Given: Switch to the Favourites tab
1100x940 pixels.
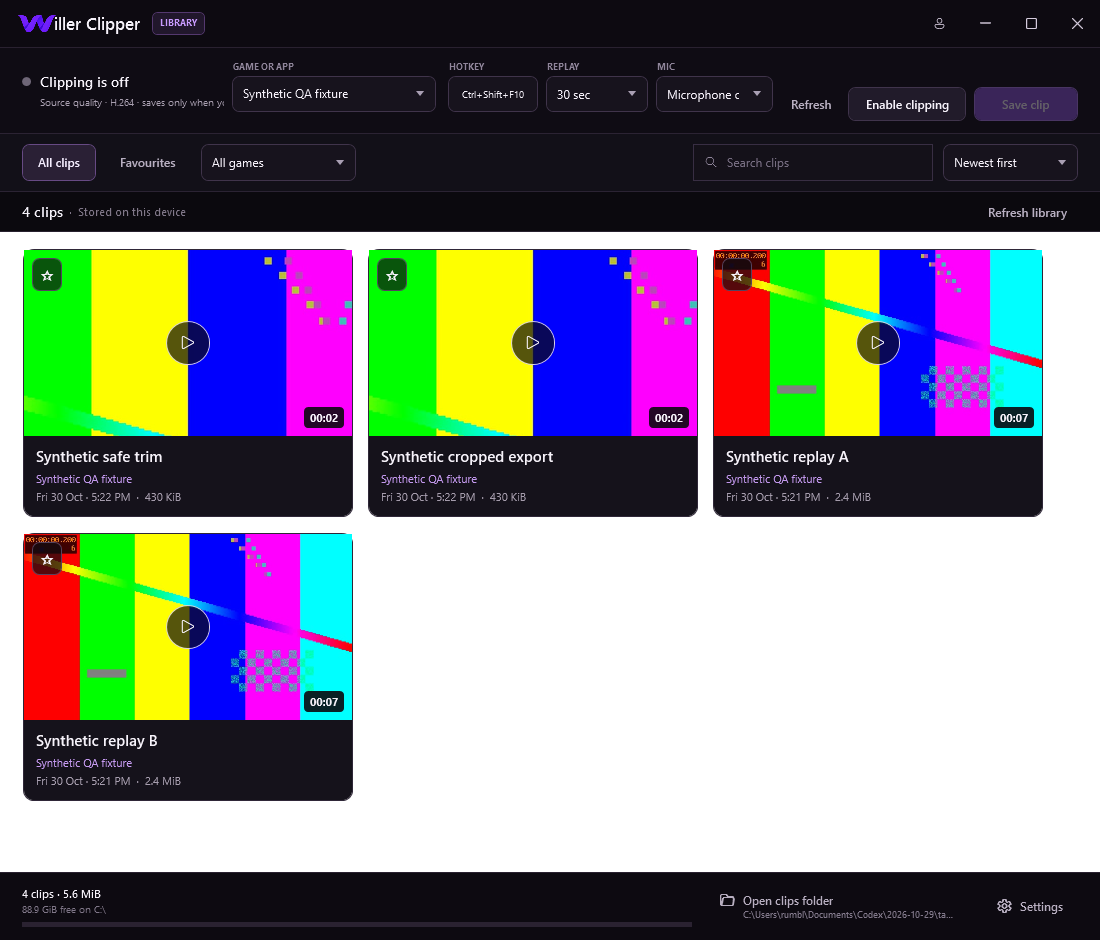Looking at the screenshot, I should click(148, 163).
